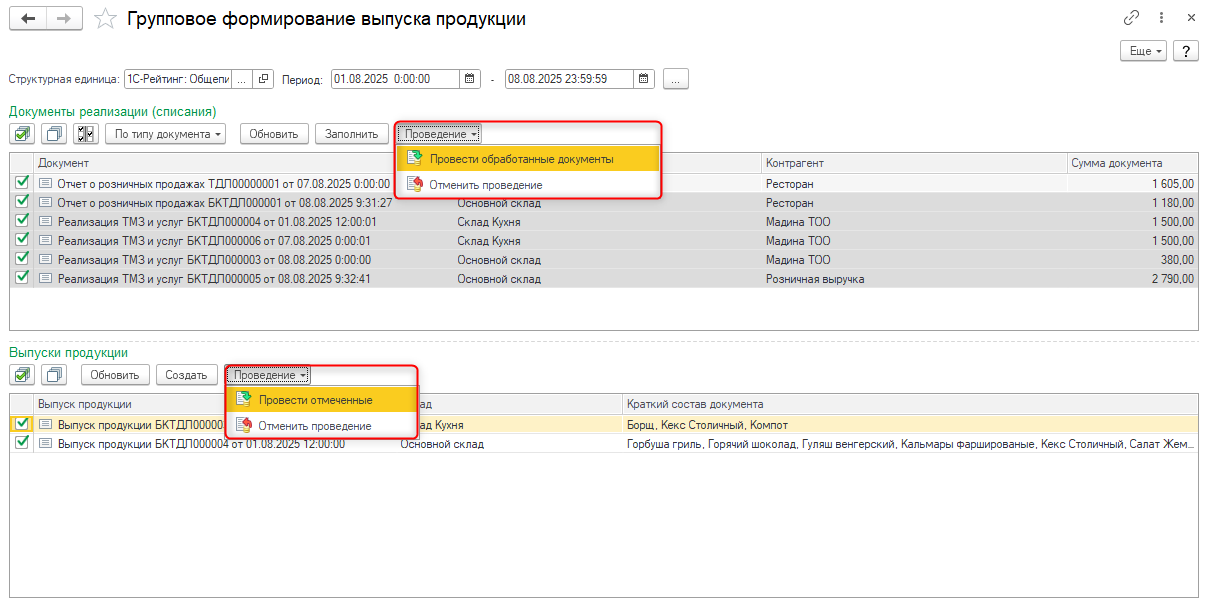
Task: Open the vertical dots menu in the title bar
Action: coord(1162,18)
